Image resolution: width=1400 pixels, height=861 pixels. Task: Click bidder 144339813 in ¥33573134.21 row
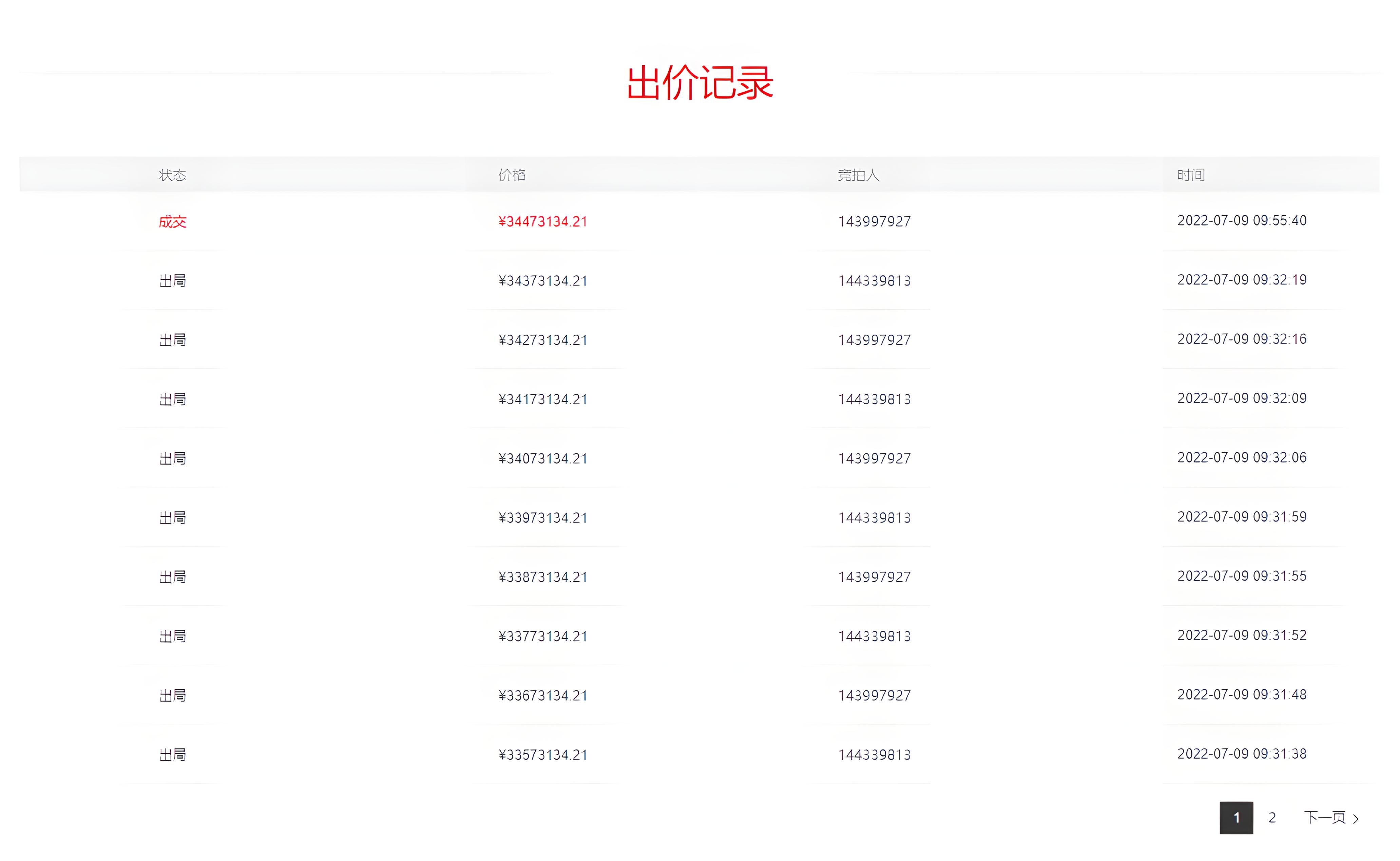click(x=874, y=755)
